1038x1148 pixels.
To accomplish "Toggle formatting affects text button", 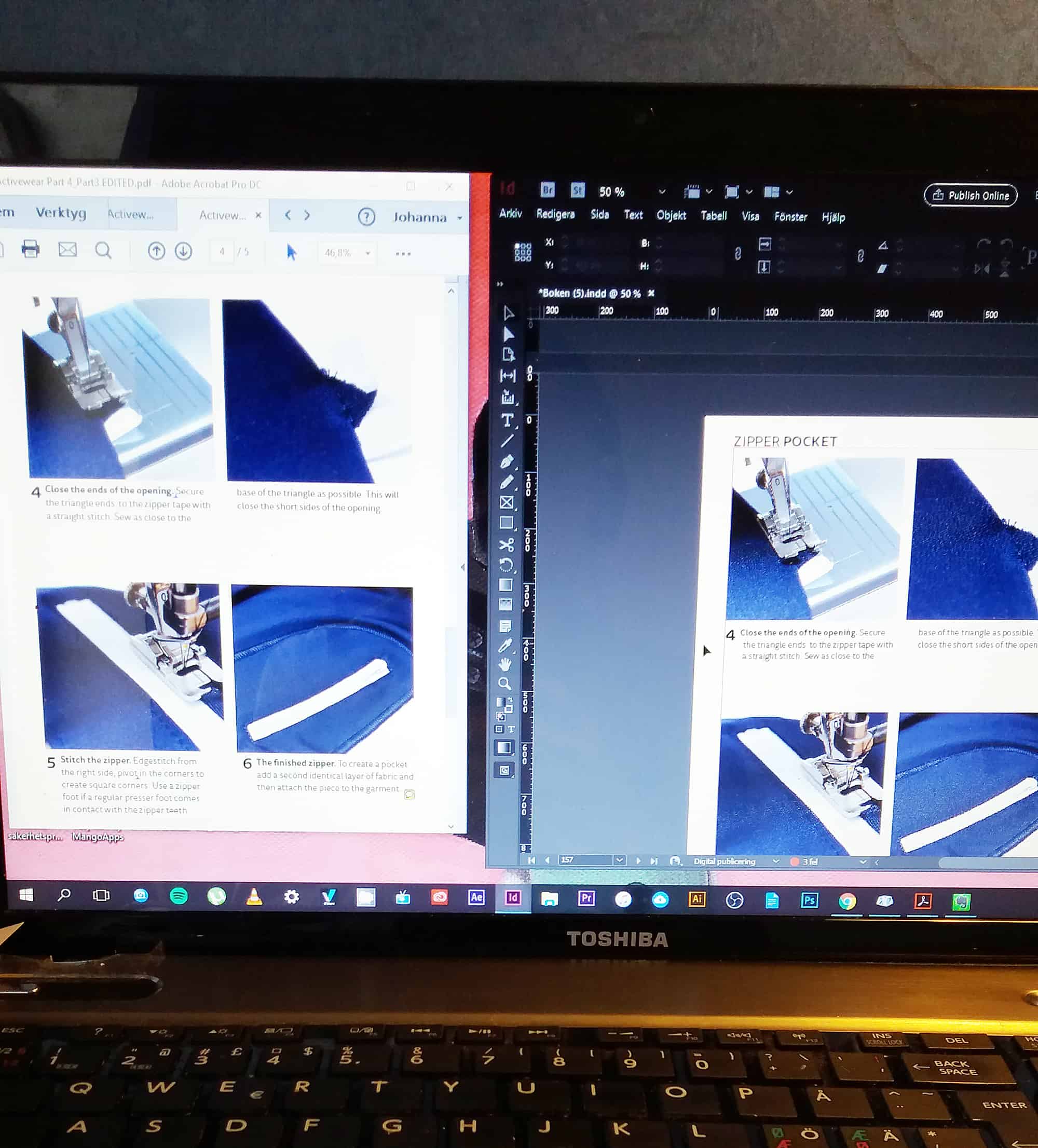I will 511,729.
